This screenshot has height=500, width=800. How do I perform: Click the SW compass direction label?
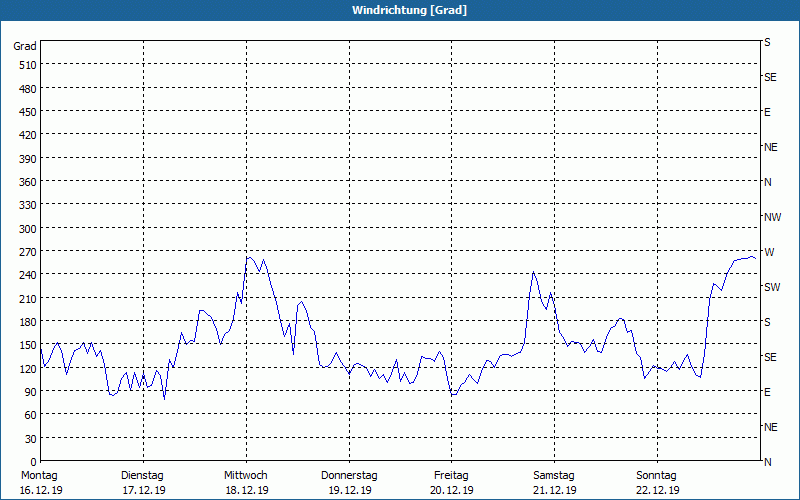click(771, 287)
